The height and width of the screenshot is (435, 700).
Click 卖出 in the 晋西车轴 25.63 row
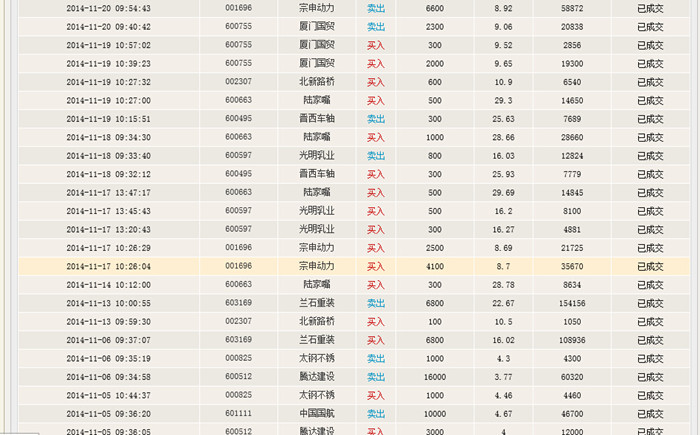tap(375, 119)
